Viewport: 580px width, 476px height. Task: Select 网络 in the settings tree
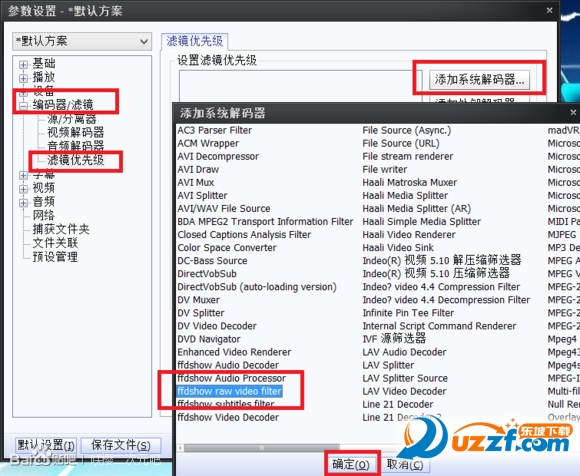[44, 215]
